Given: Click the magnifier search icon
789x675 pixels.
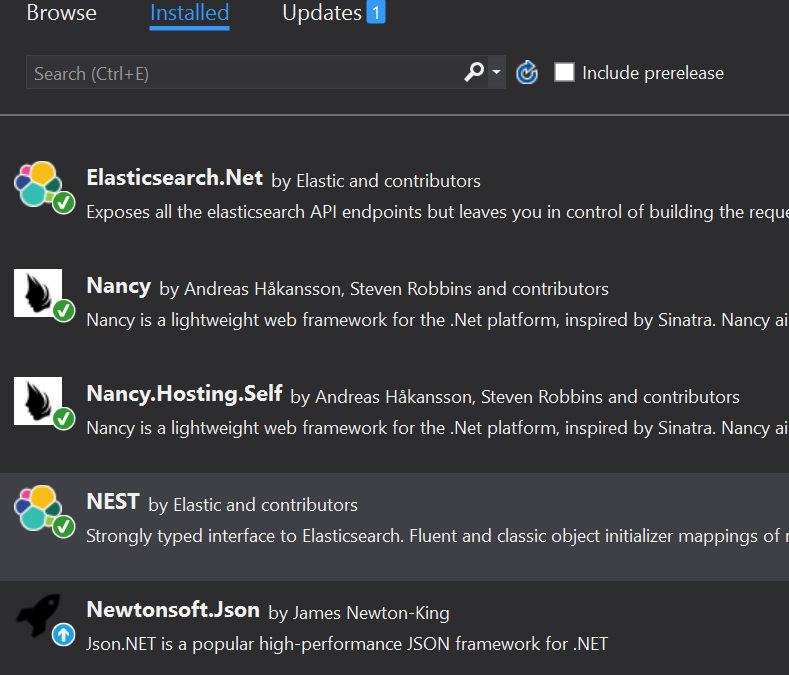Looking at the screenshot, I should pyautogui.click(x=474, y=72).
